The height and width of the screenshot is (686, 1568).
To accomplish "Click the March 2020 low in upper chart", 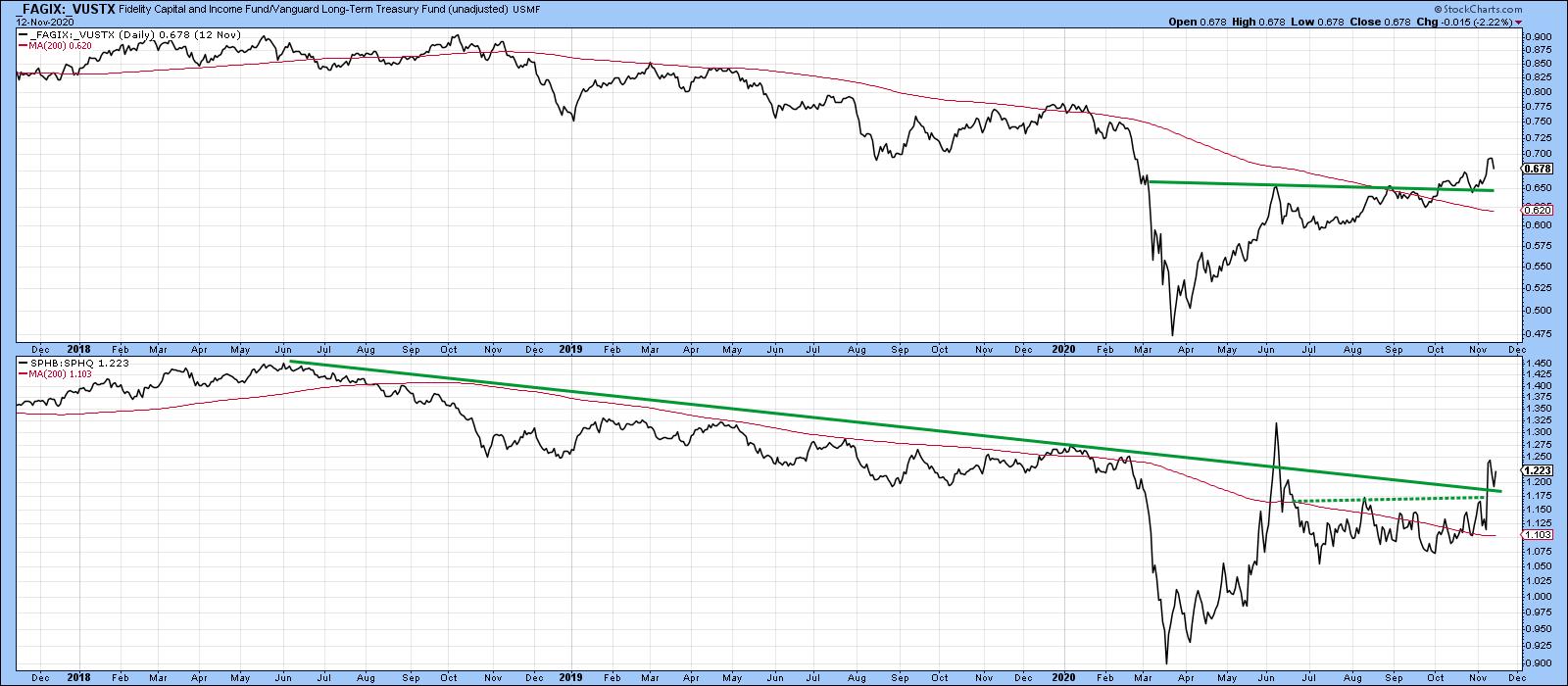I will 1171,333.
